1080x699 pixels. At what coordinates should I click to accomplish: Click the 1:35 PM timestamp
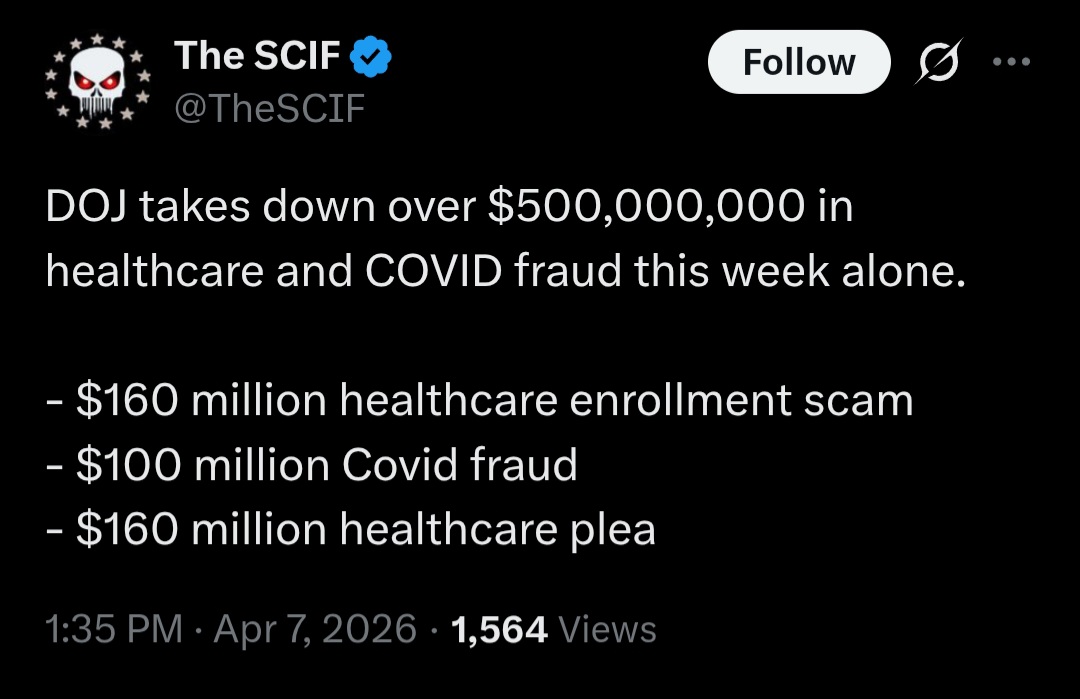[x=114, y=630]
